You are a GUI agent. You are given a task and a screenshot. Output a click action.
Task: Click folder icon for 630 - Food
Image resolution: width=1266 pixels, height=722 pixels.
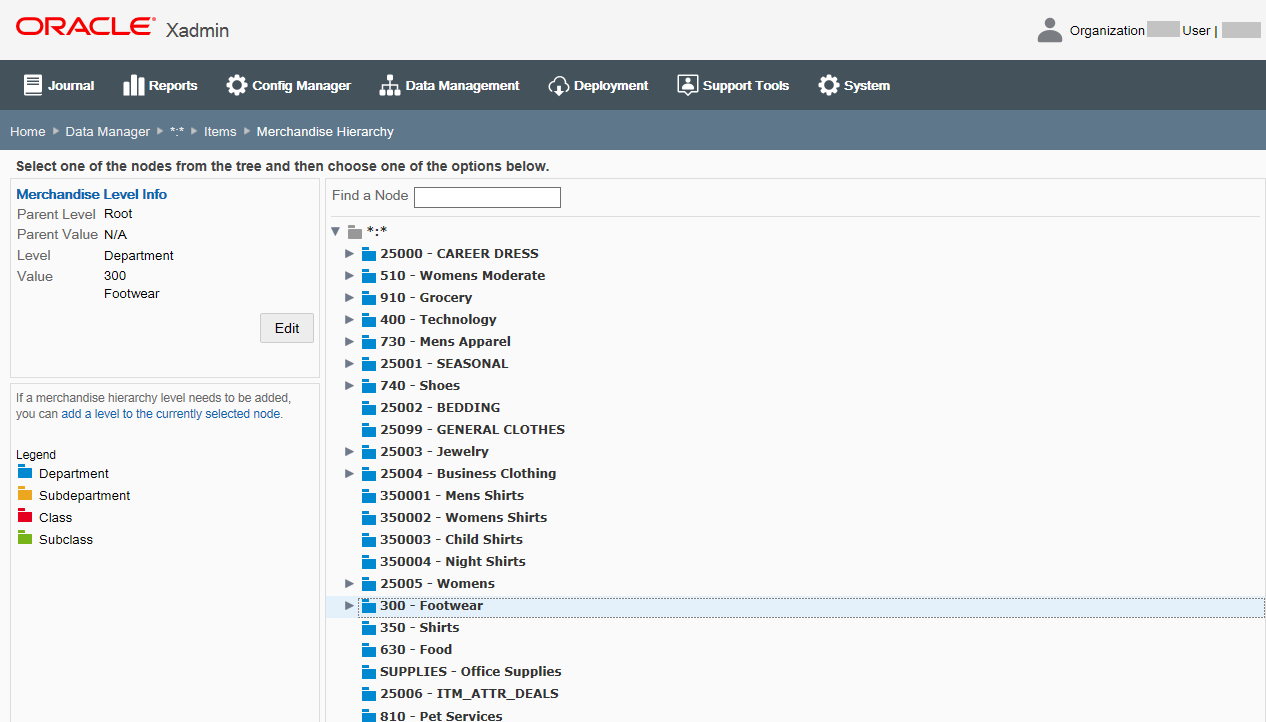pyautogui.click(x=368, y=650)
